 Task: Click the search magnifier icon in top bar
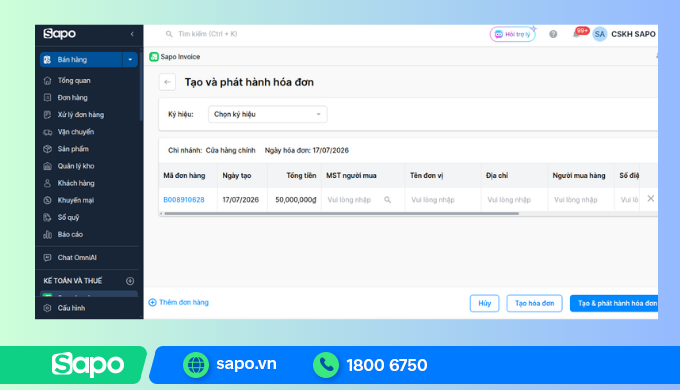tap(169, 34)
